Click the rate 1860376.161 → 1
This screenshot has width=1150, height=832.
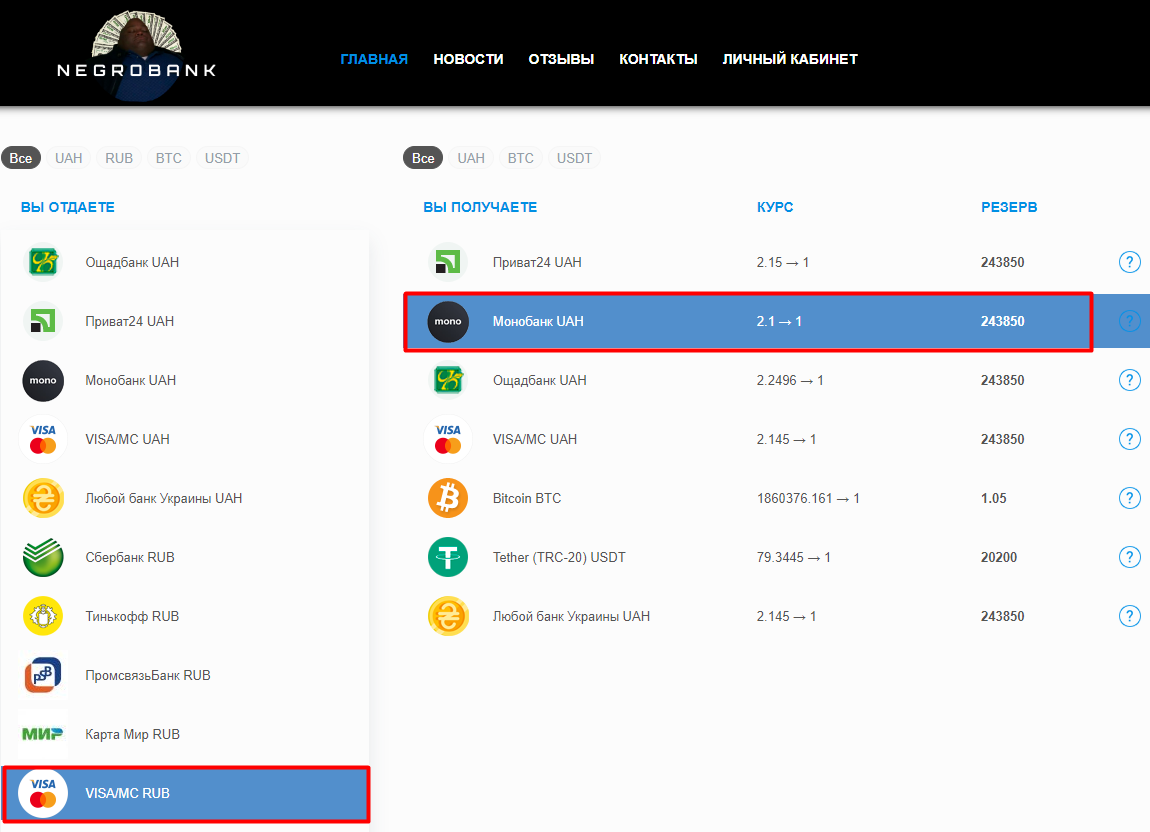[x=807, y=498]
